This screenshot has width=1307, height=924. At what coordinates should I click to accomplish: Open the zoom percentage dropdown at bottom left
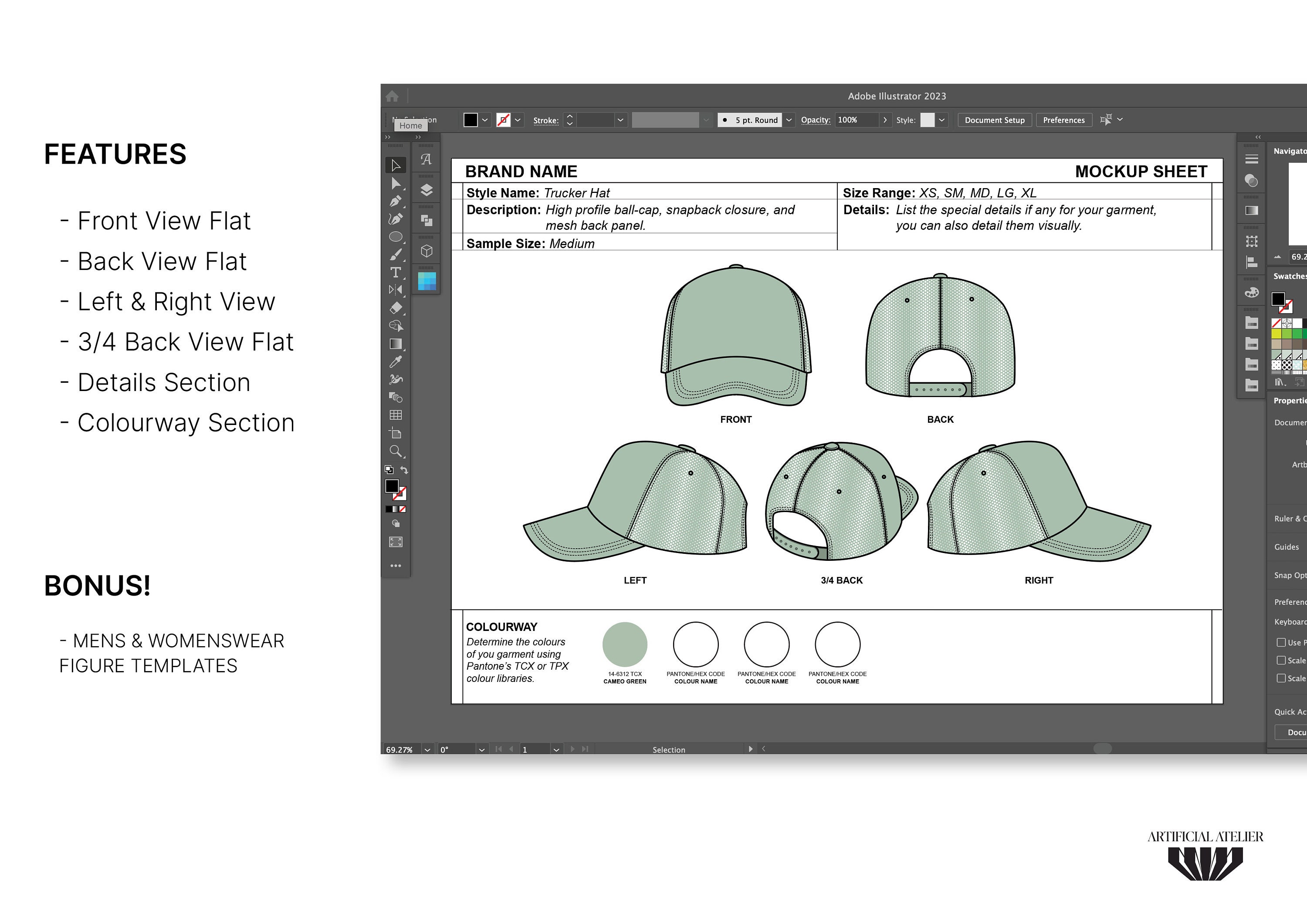427,749
